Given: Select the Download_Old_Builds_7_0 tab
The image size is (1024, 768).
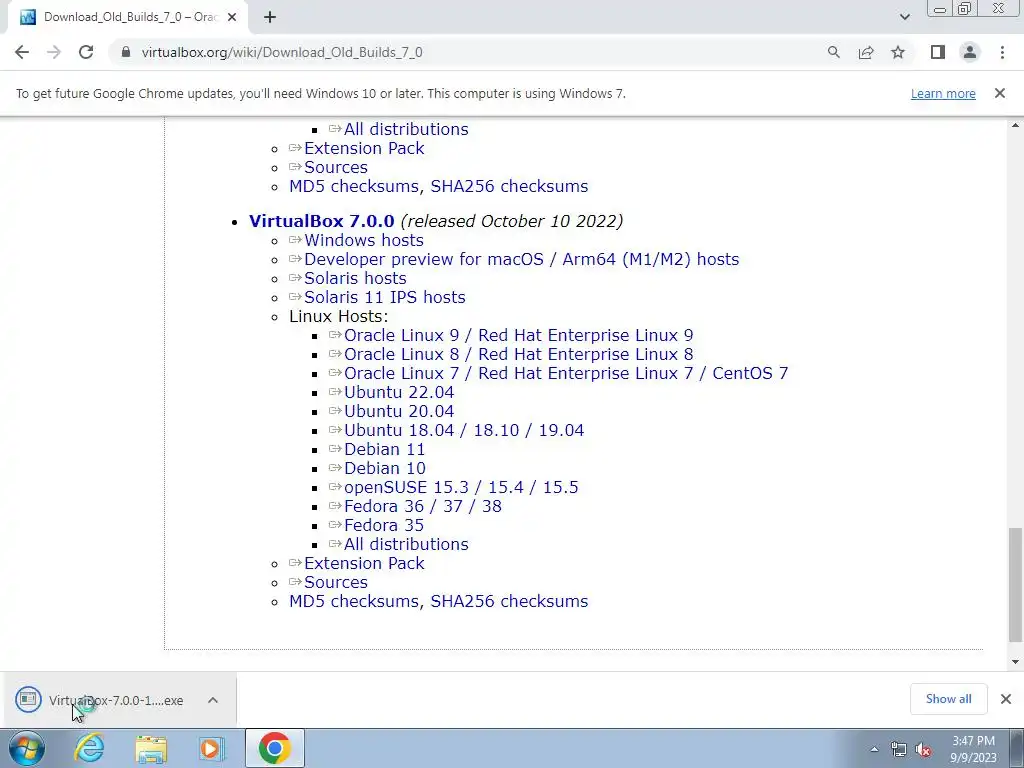Looking at the screenshot, I should [x=127, y=17].
